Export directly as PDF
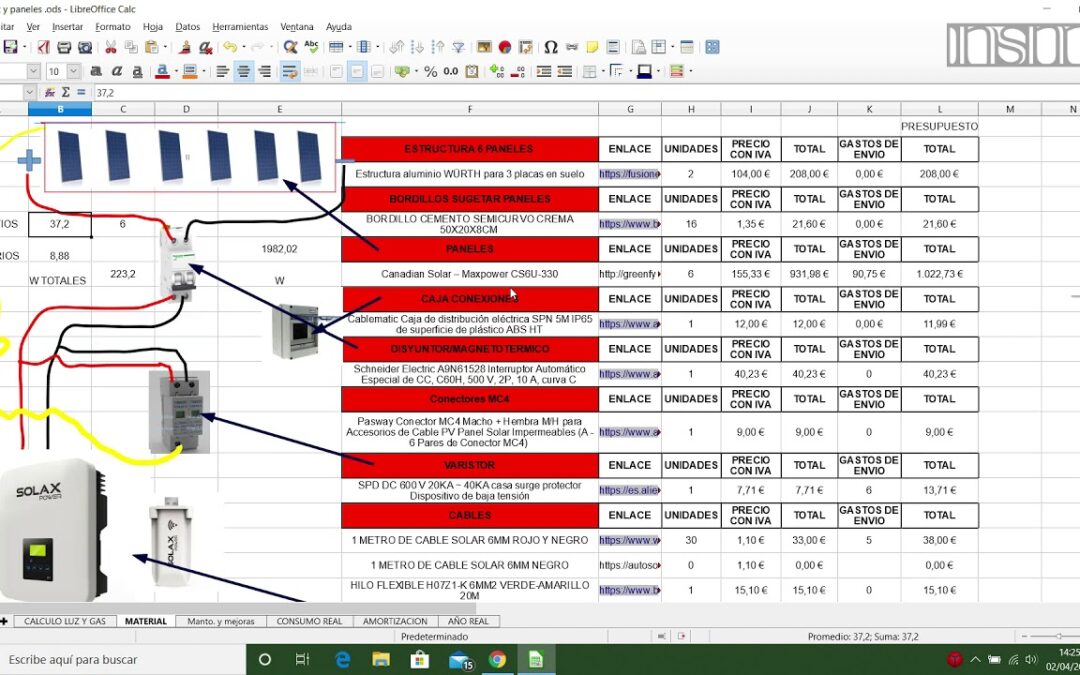Image resolution: width=1080 pixels, height=675 pixels. click(43, 47)
